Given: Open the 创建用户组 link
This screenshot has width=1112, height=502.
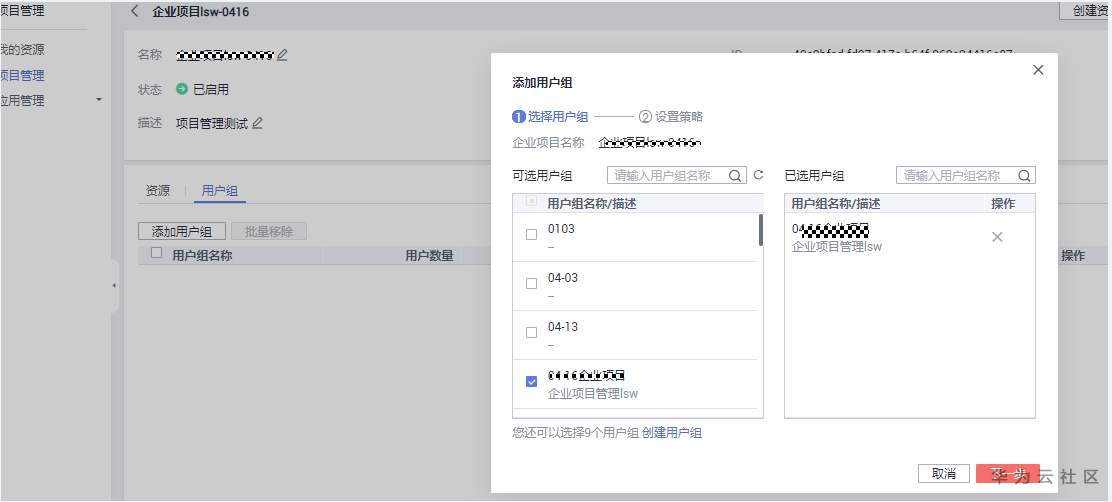Looking at the screenshot, I should [x=672, y=433].
